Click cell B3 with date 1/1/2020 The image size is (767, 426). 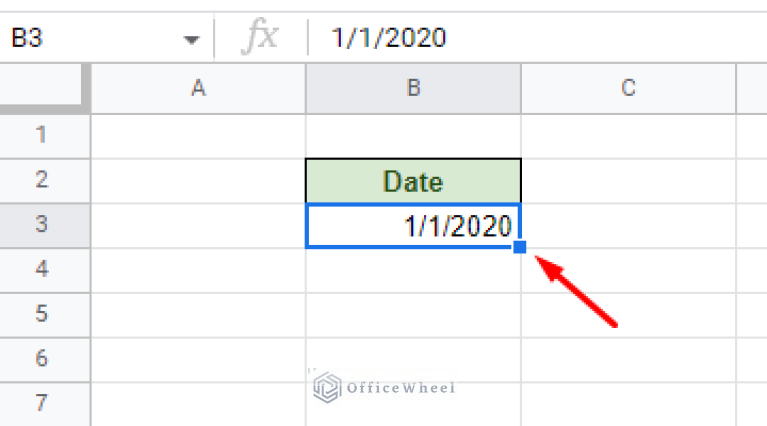(x=413, y=226)
